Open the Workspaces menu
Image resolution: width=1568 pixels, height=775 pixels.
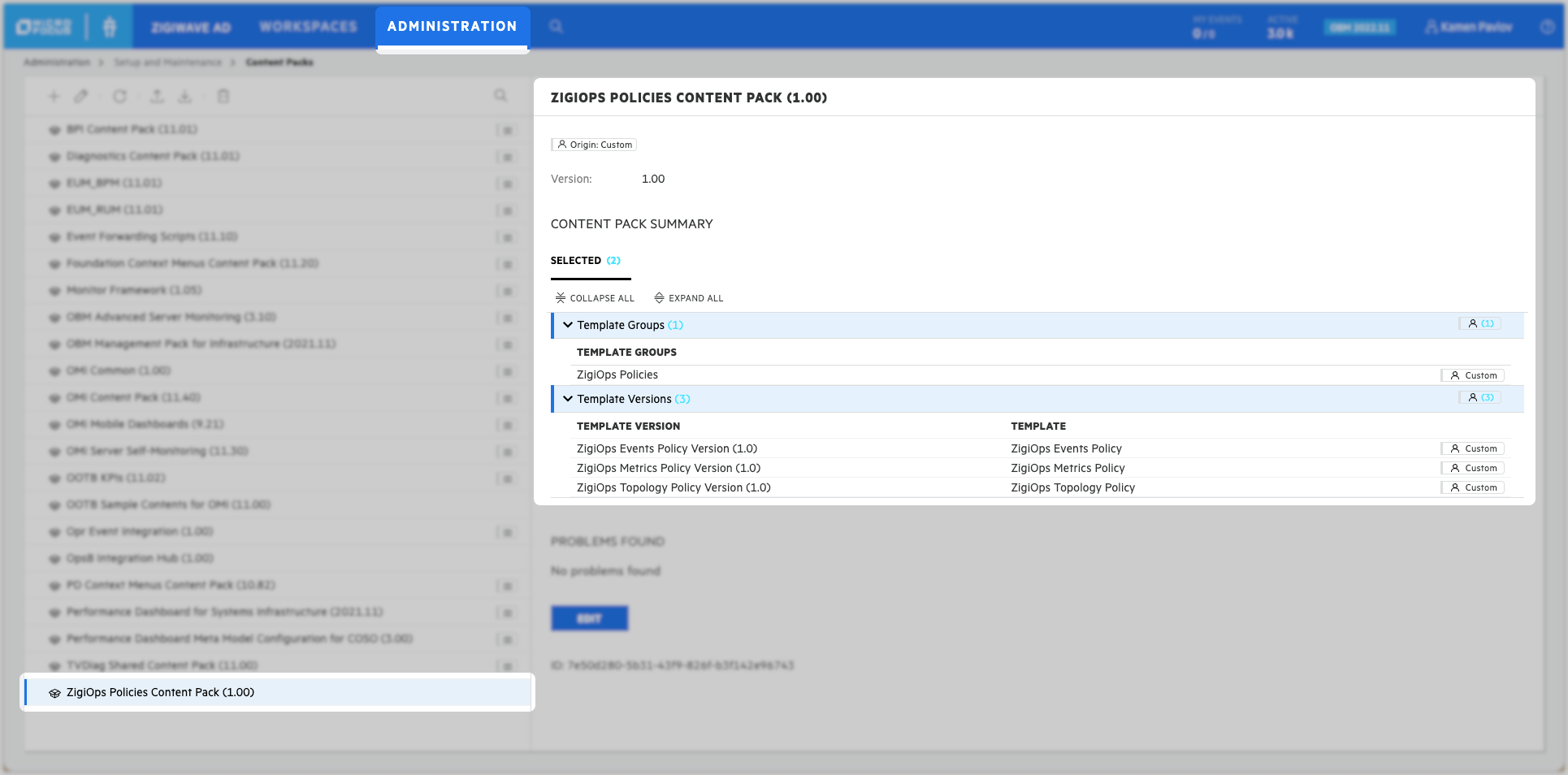click(x=308, y=27)
